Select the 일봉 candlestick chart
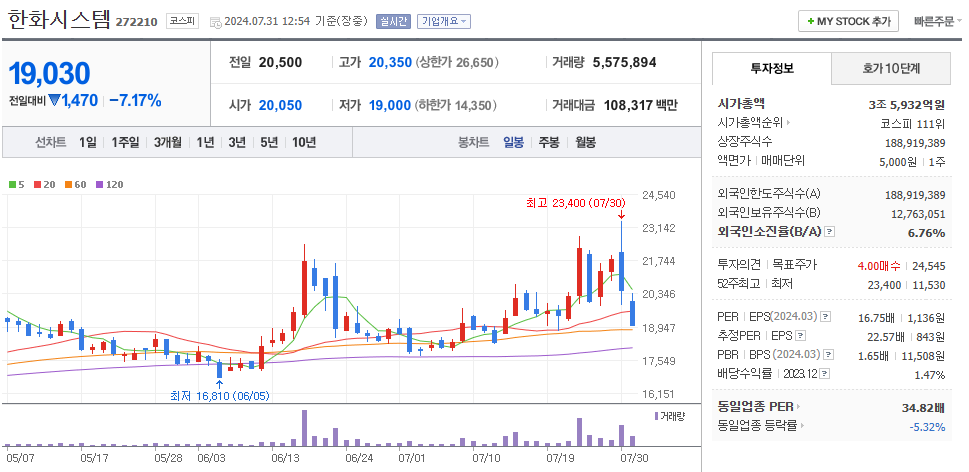 pos(513,142)
